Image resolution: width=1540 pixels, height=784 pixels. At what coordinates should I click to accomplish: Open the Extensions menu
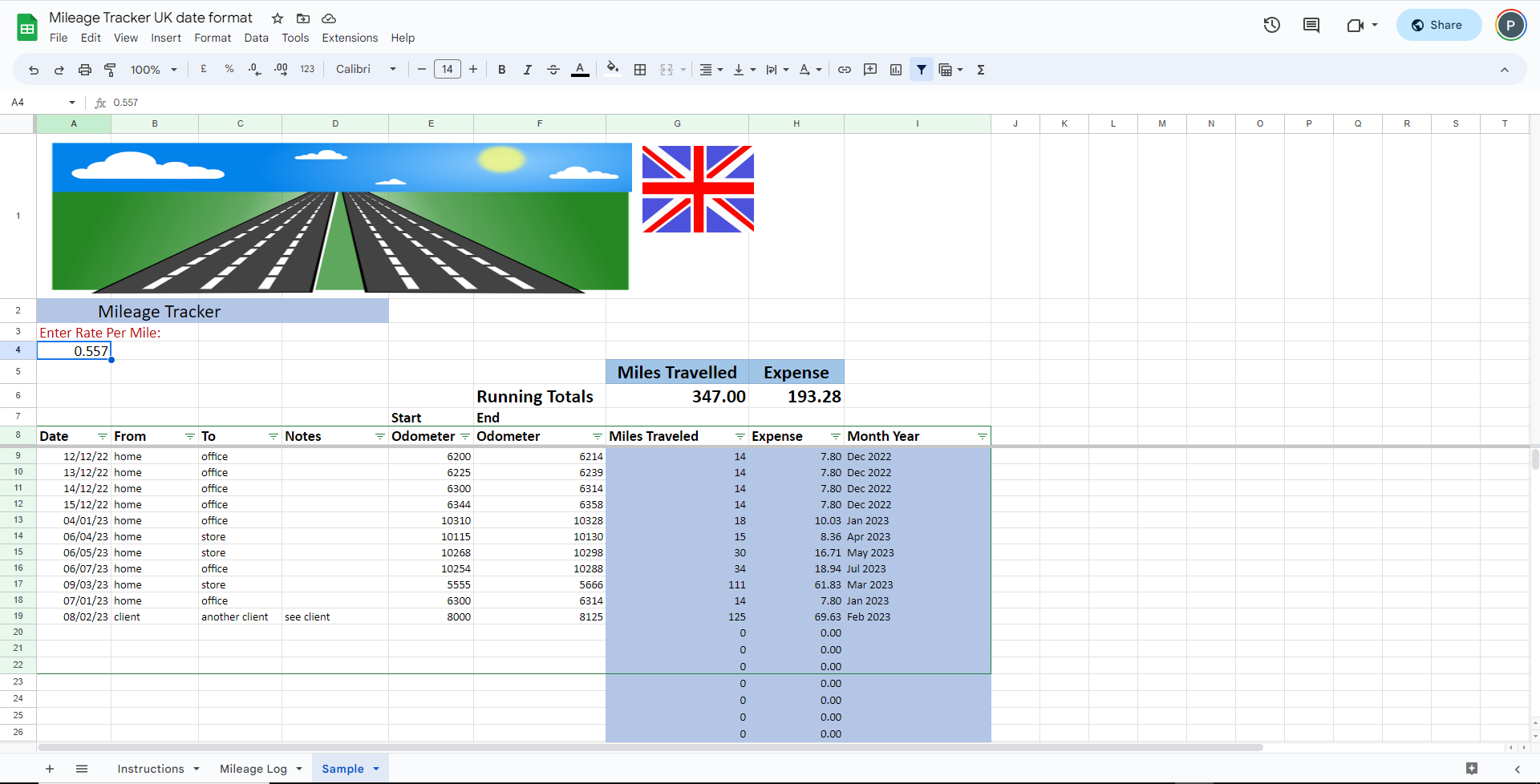350,38
